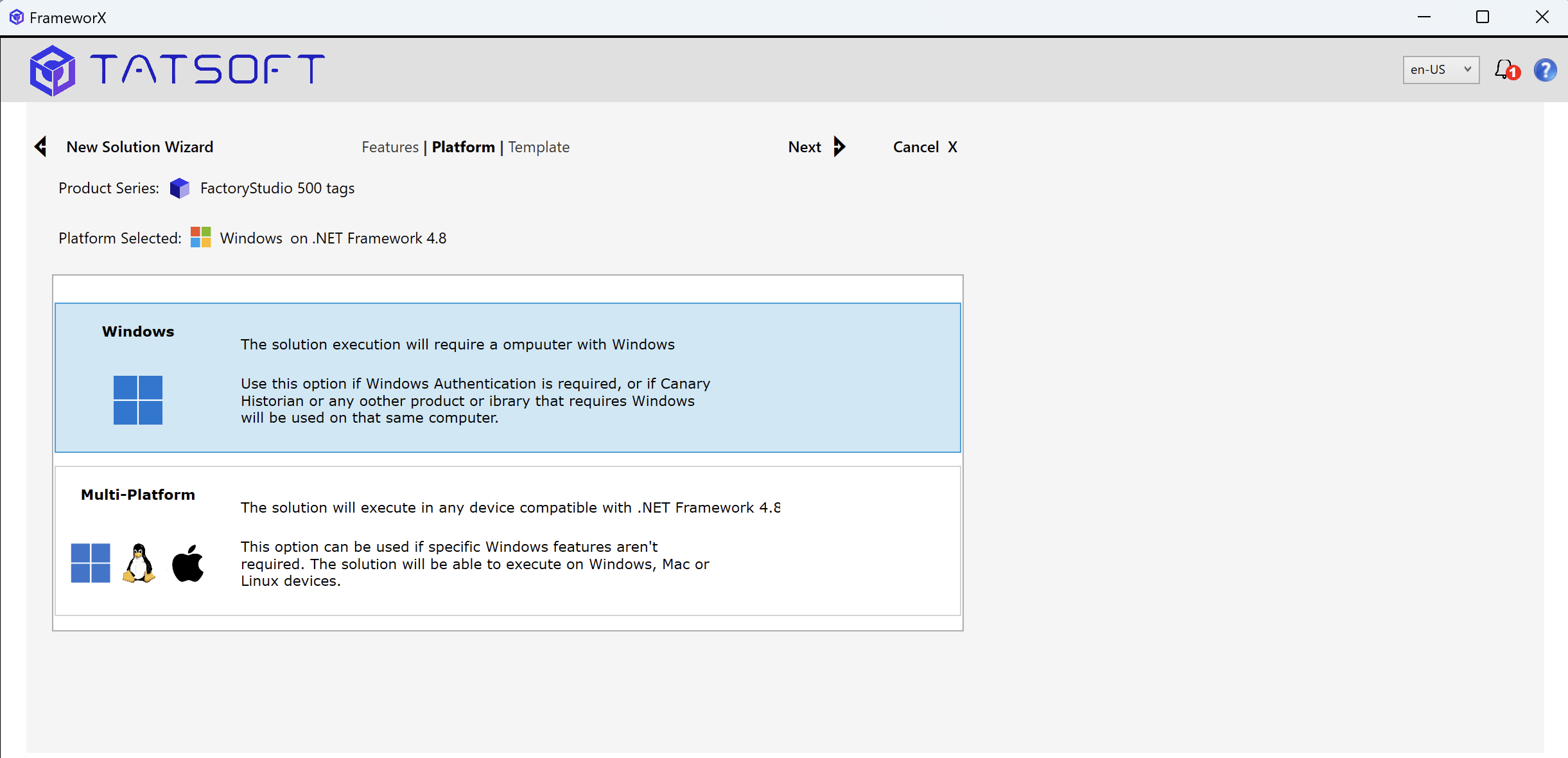Image resolution: width=1568 pixels, height=758 pixels.
Task: Click the FactoryStudio purple cube icon
Action: [180, 188]
